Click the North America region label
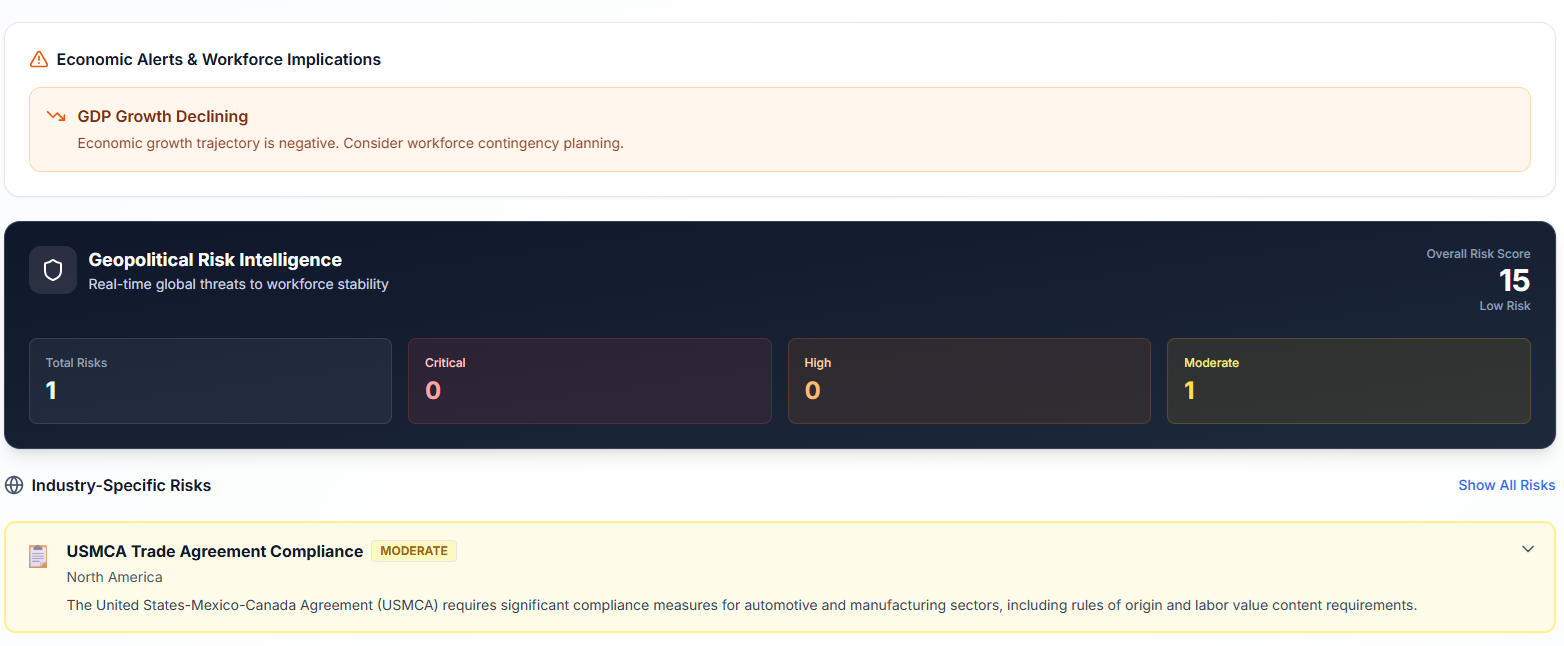 click(115, 577)
